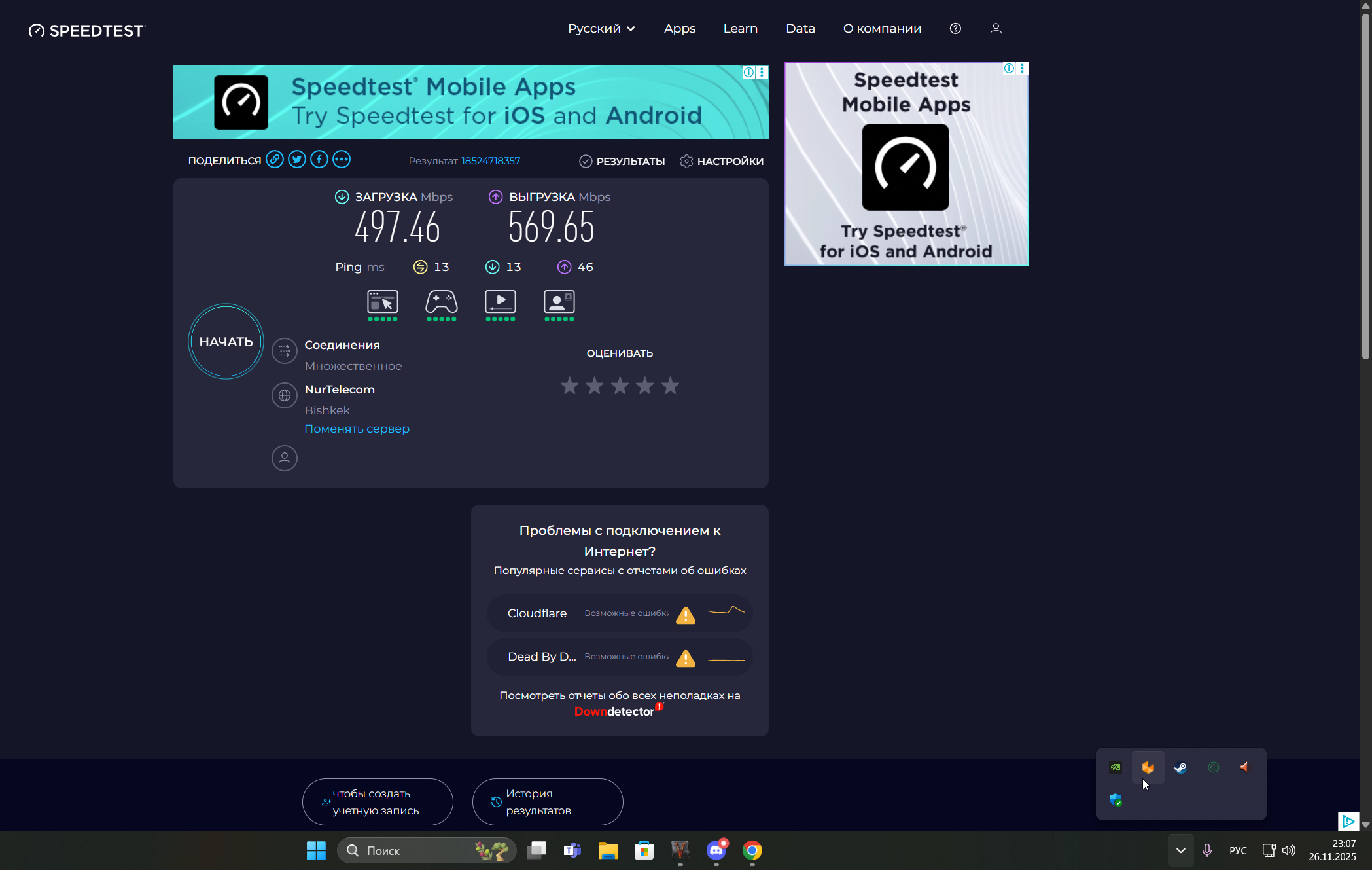1372x870 pixels.
Task: Click the gaming controller quality icon
Action: coord(442,302)
